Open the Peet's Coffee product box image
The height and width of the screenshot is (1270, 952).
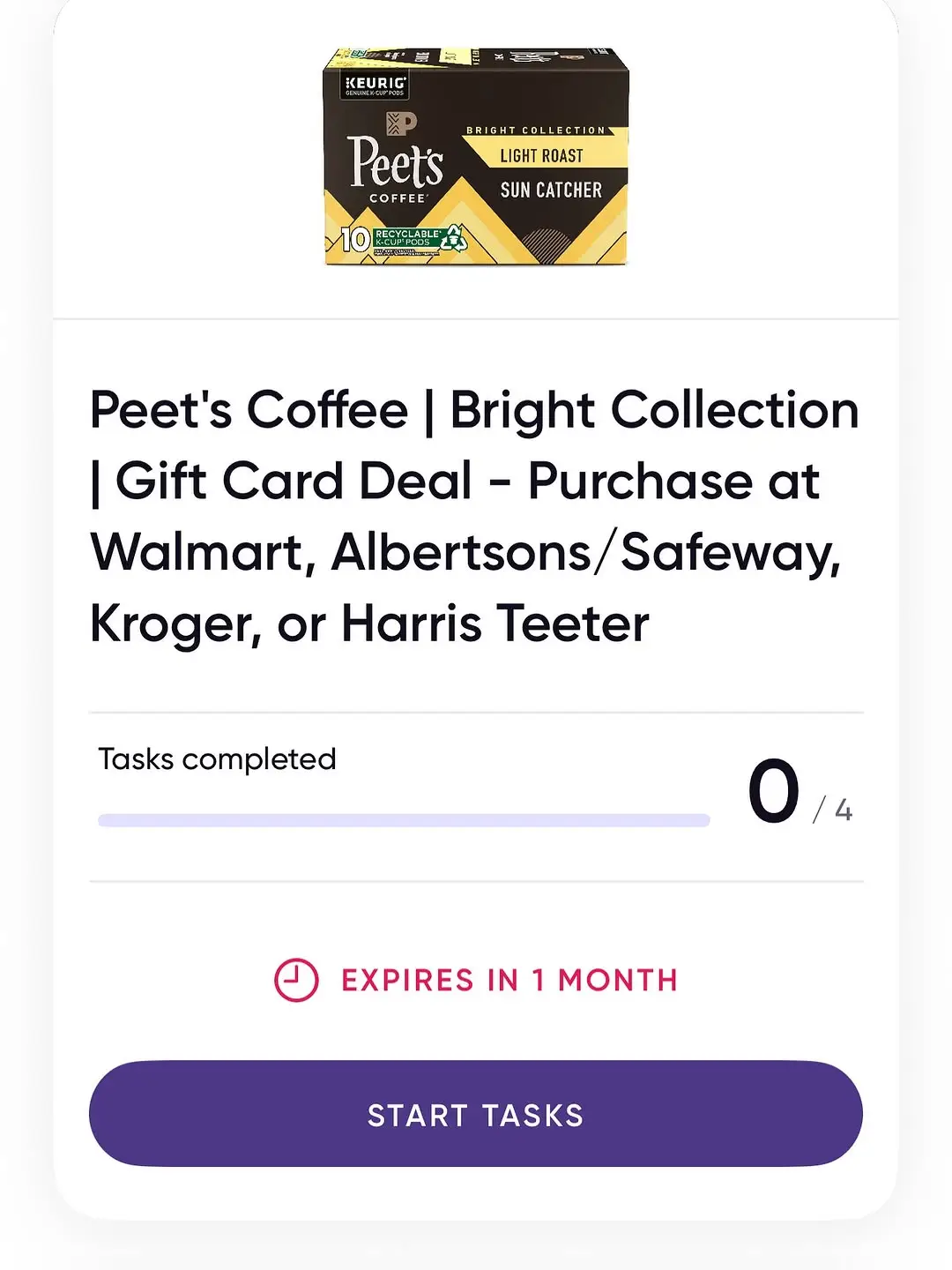476,157
